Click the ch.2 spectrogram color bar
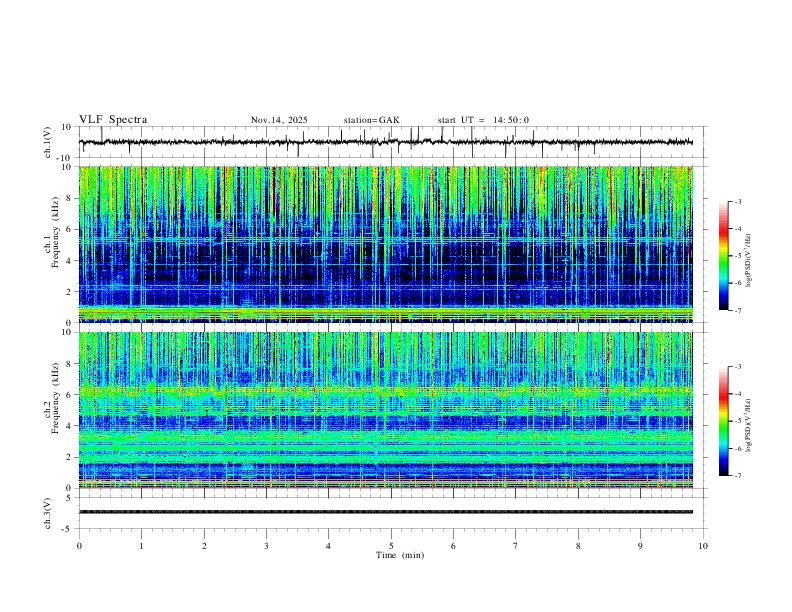Screen dimensions: 792x612 coord(723,421)
